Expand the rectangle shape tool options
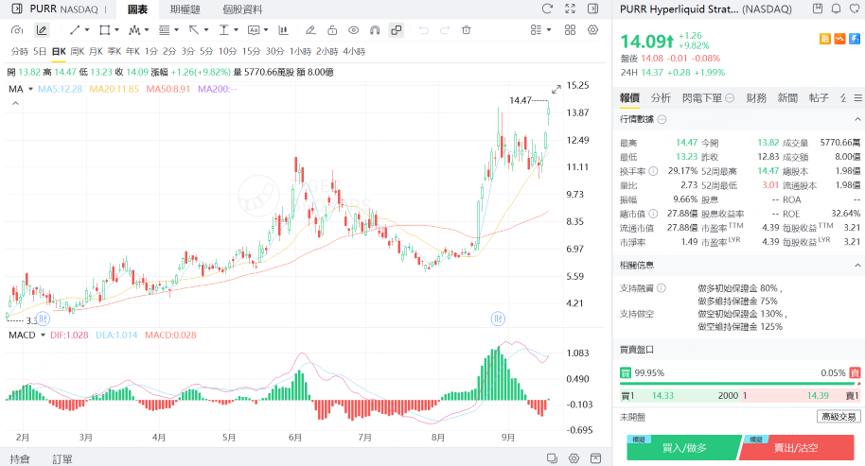The height and width of the screenshot is (466, 865). [116, 30]
